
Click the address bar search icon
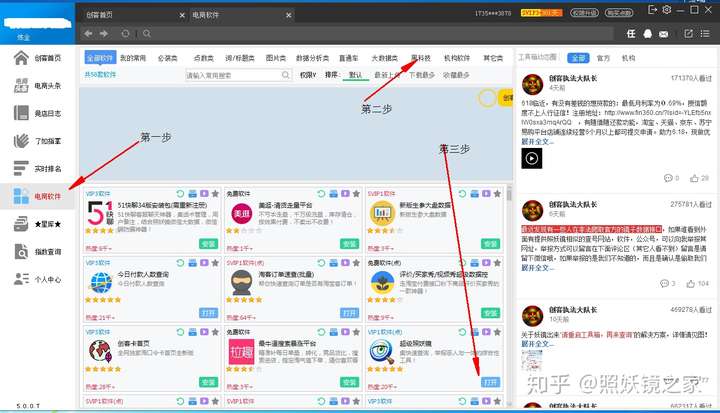[146, 34]
